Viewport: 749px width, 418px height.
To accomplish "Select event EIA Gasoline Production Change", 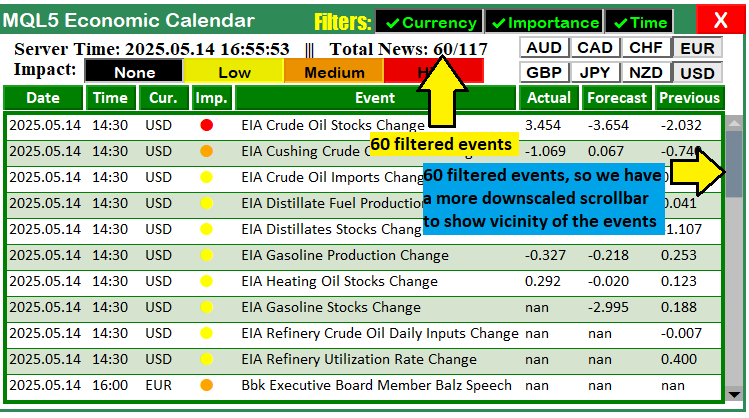I will [345, 255].
